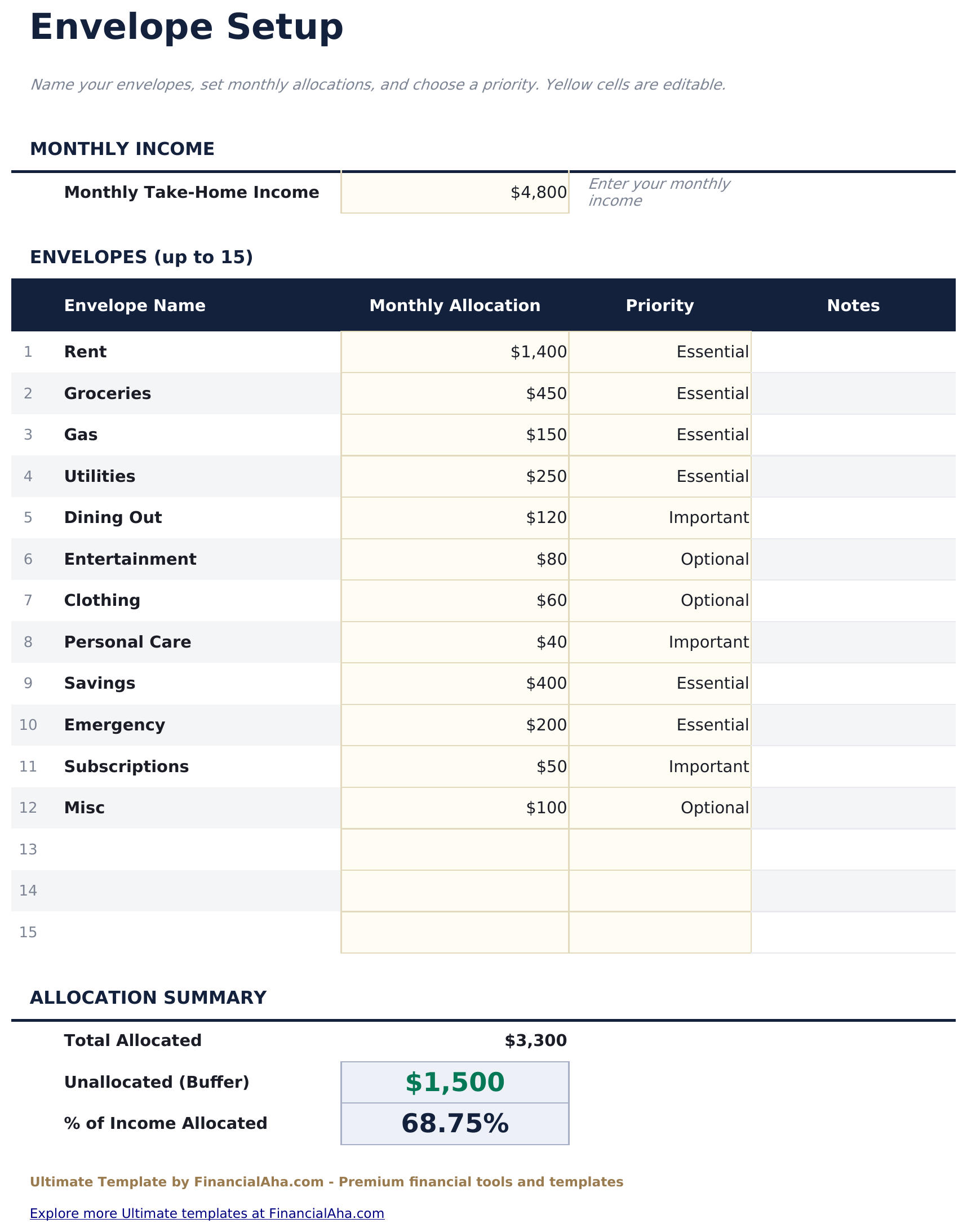The image size is (967, 1232).
Task: Click the Notes column header
Action: tap(853, 305)
